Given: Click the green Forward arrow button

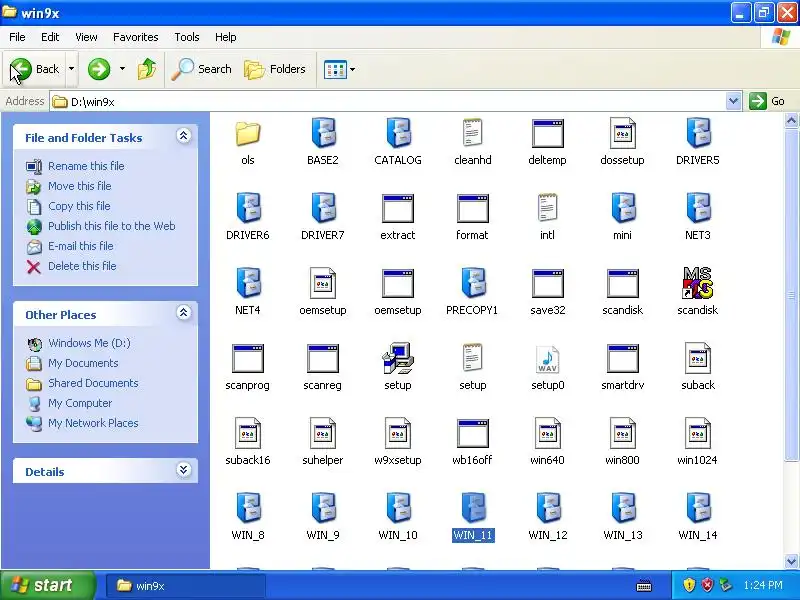Looking at the screenshot, I should (x=99, y=69).
